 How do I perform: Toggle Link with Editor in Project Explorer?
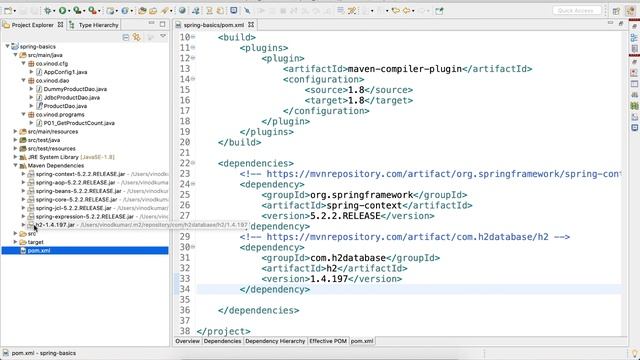[137, 37]
